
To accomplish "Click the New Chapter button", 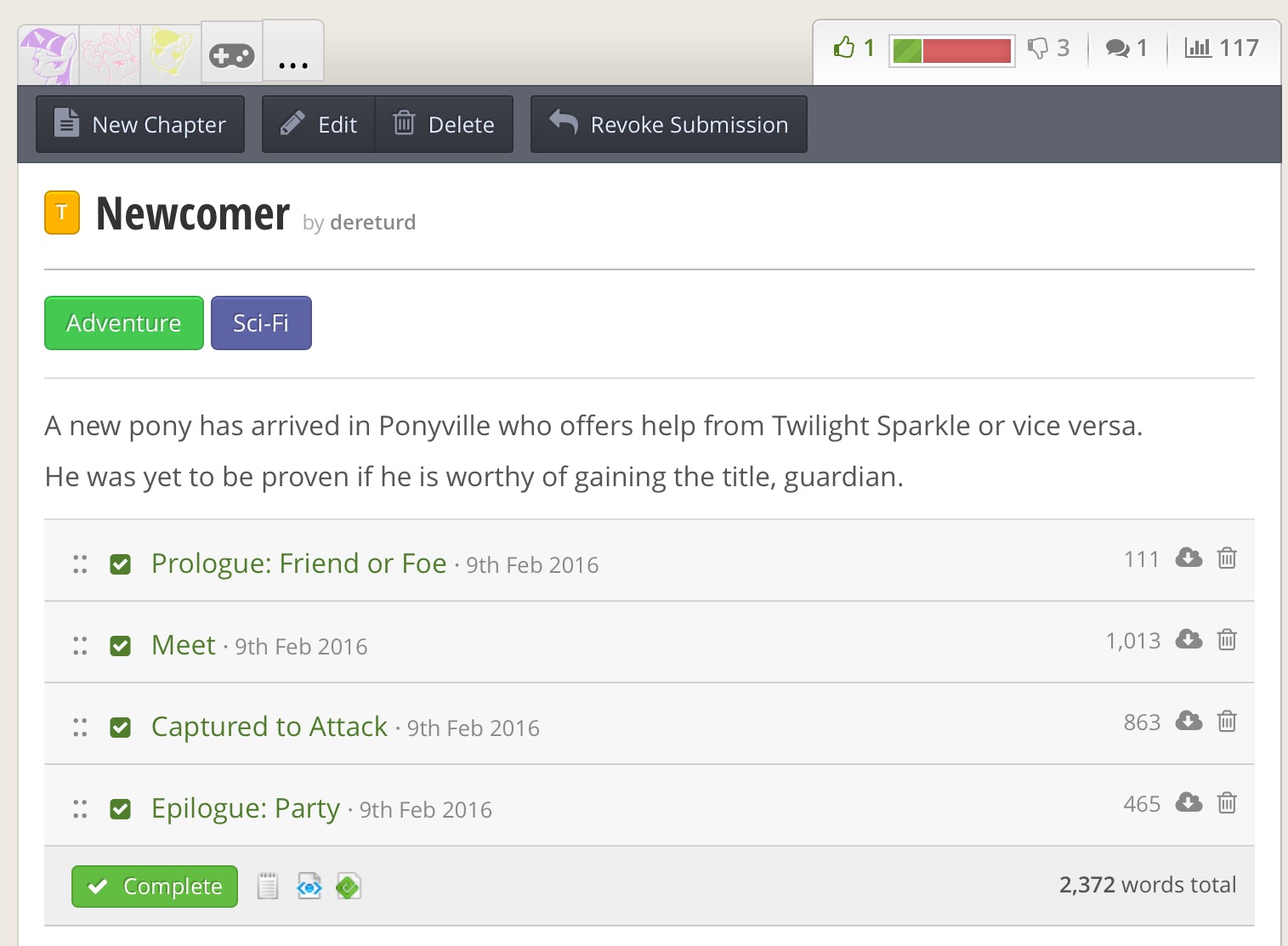I will click(x=140, y=124).
